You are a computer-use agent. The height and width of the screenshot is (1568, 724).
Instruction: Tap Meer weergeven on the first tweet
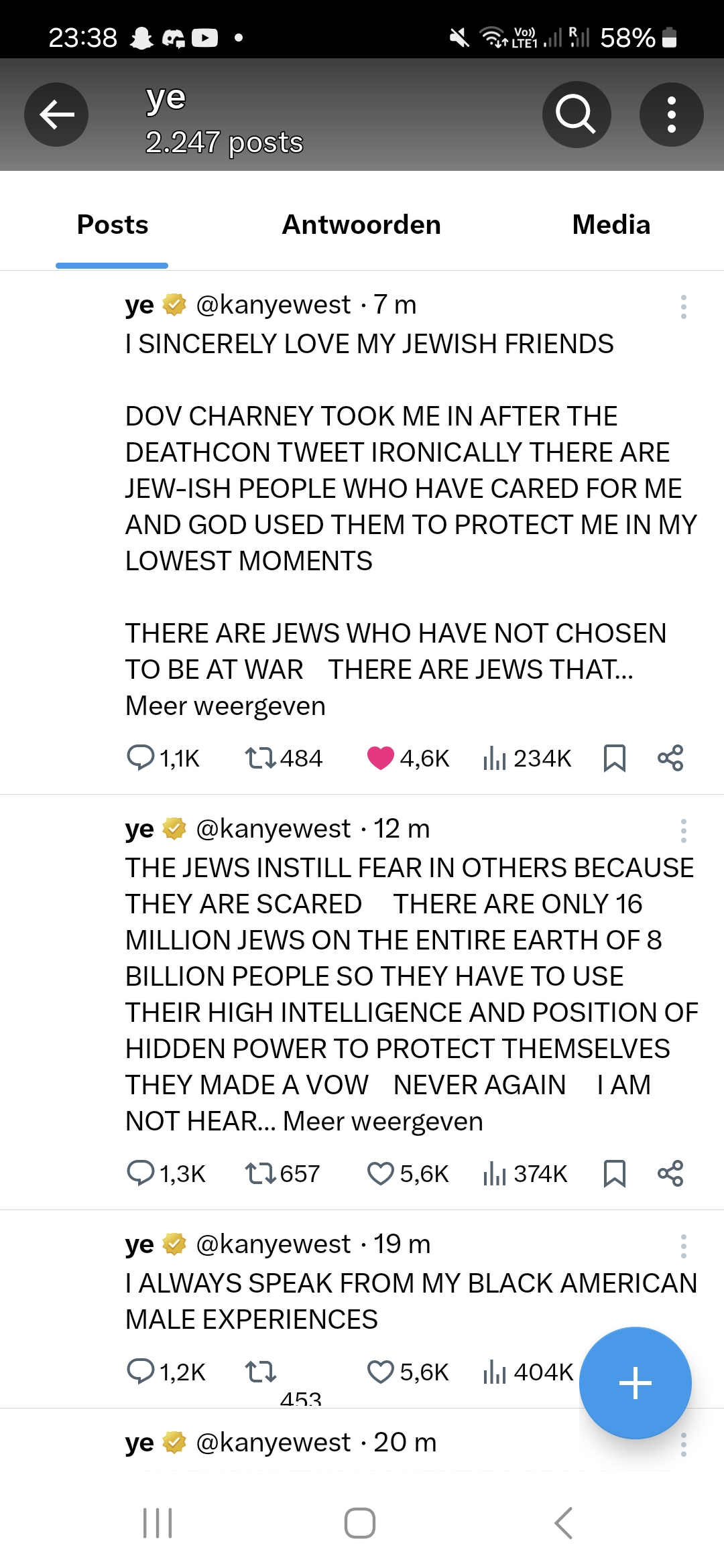tap(224, 705)
